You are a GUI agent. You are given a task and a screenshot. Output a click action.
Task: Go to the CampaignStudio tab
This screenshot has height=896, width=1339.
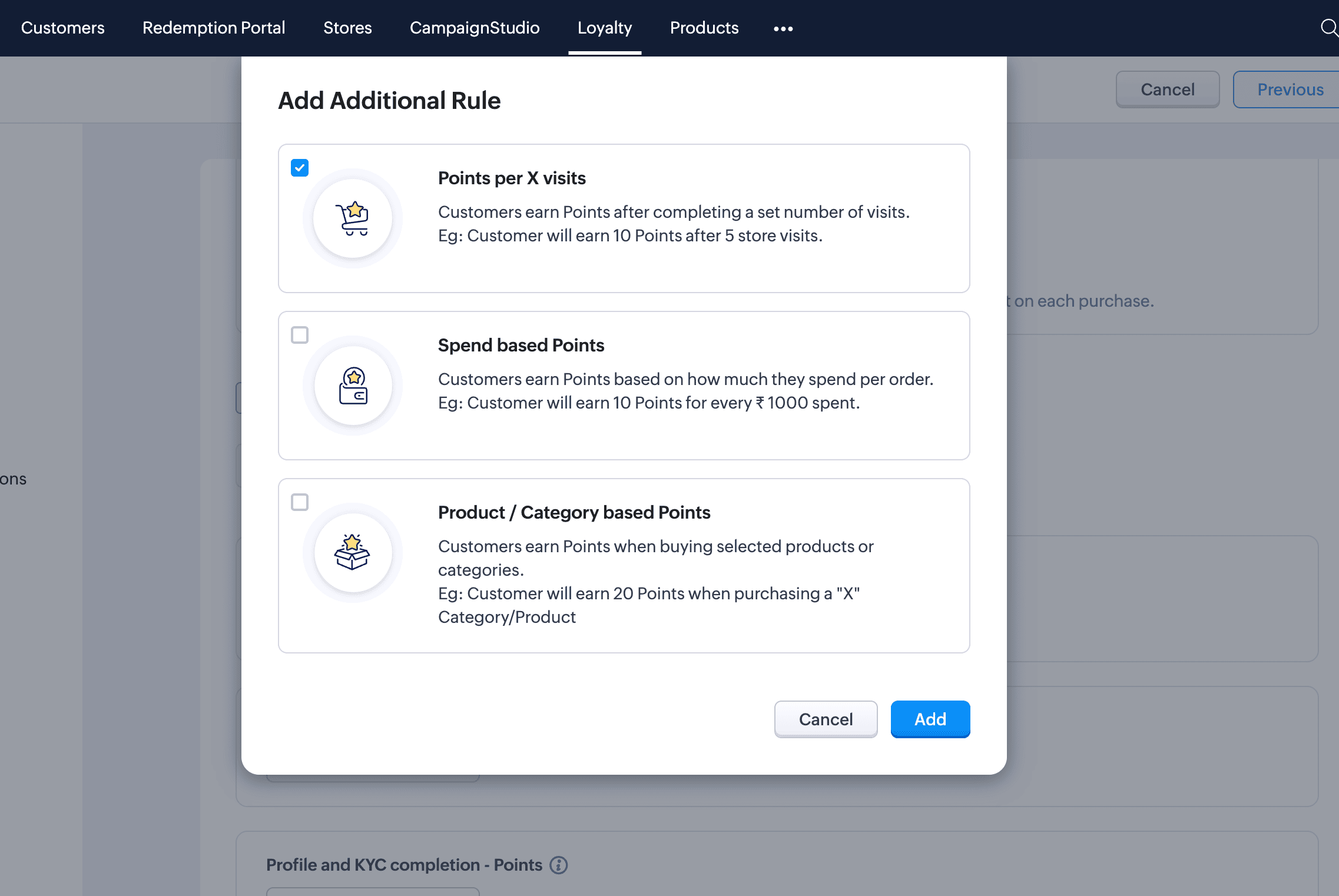coord(475,28)
